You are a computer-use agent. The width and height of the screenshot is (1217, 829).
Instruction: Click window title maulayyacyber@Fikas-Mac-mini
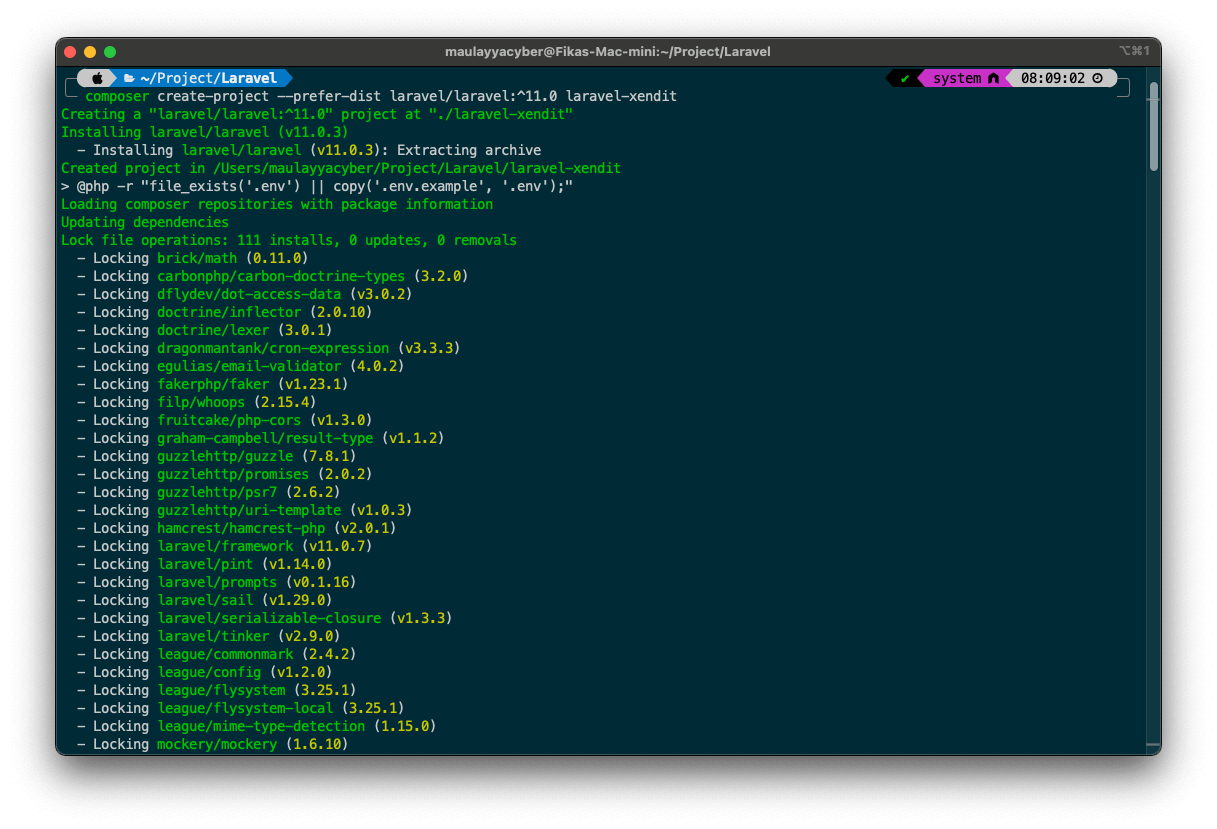[x=608, y=51]
